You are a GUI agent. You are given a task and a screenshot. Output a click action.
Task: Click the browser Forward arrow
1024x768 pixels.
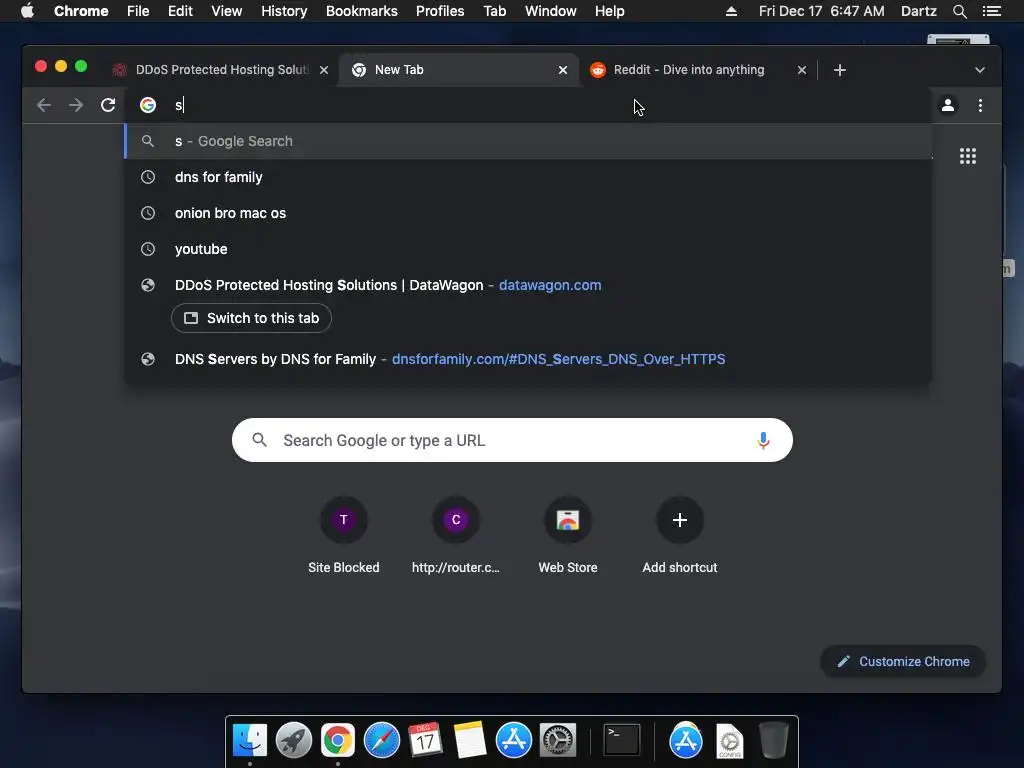pyautogui.click(x=76, y=105)
